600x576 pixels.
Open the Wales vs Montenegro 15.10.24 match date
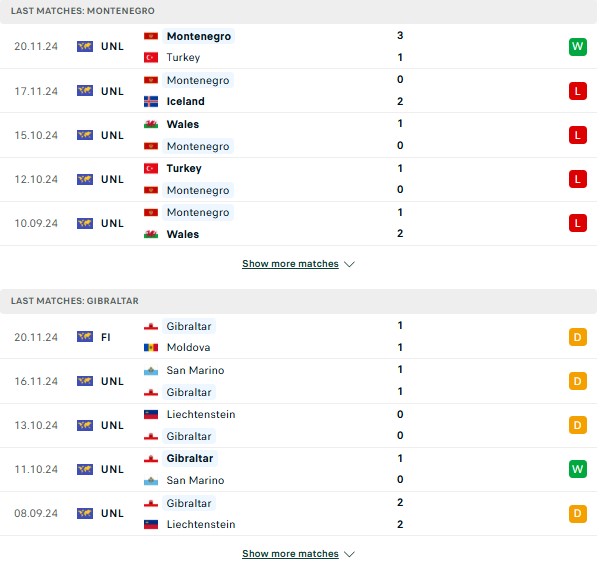[36, 135]
